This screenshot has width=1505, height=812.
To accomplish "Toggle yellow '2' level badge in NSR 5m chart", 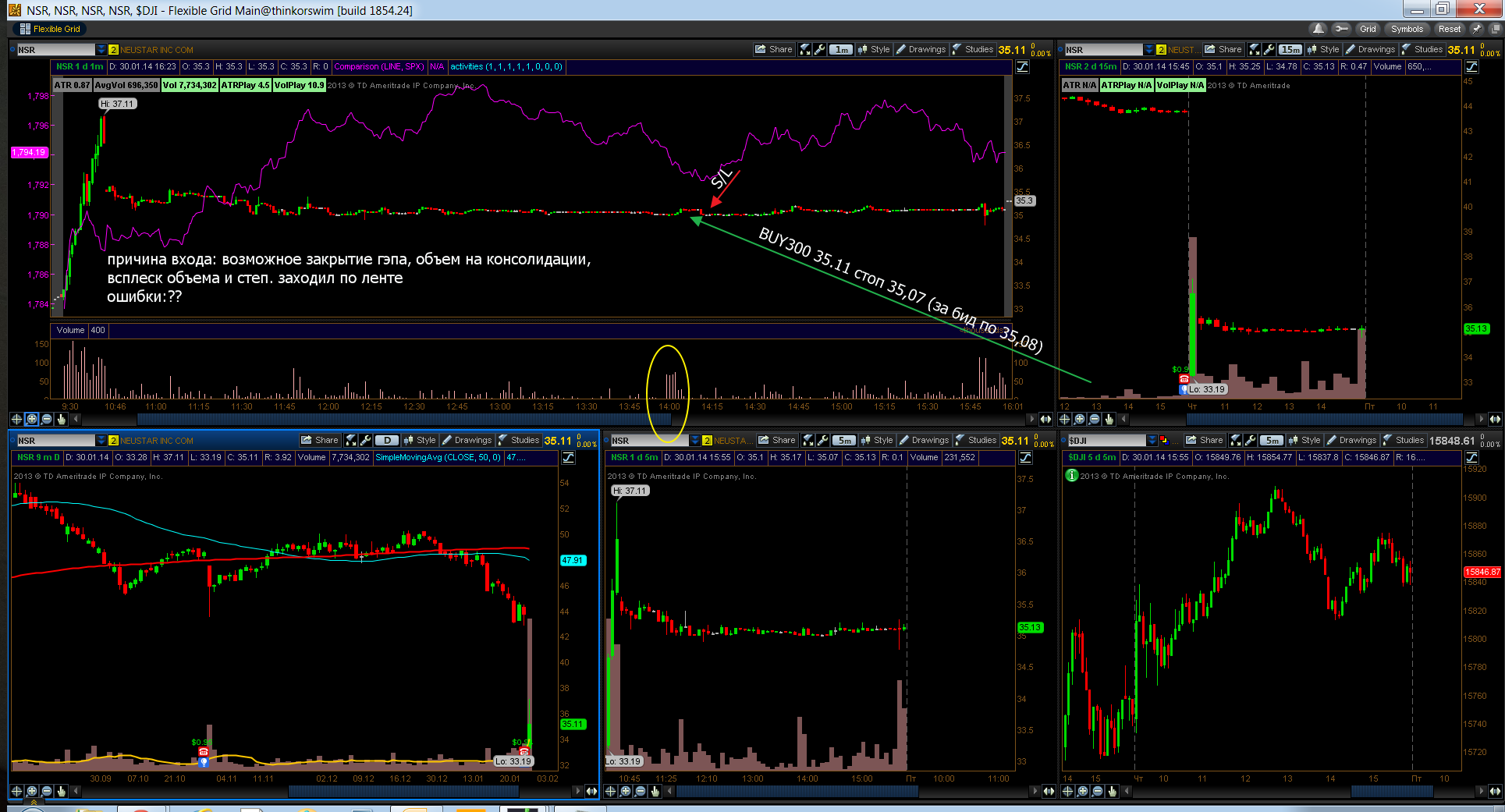I will (707, 441).
